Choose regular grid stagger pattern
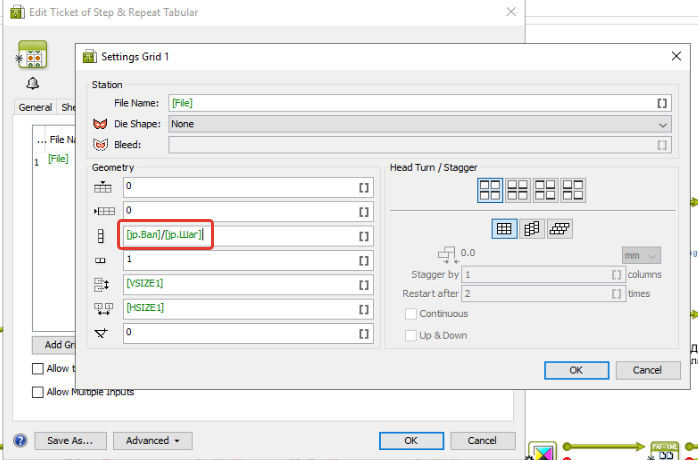 pos(504,229)
